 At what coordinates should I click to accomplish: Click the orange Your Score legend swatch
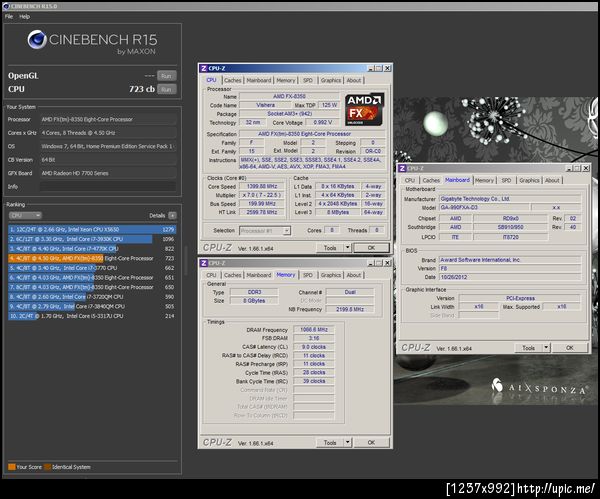point(12,467)
